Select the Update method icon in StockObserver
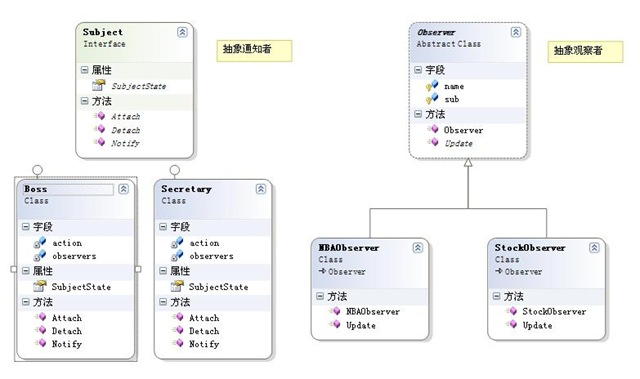The image size is (640, 379). point(511,324)
